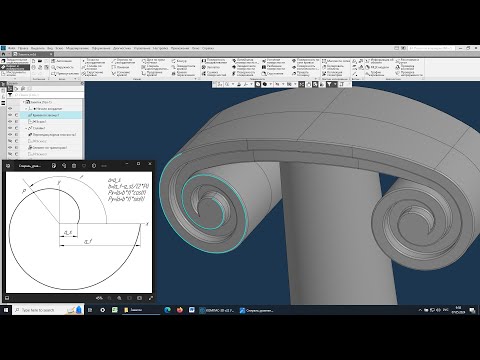Show the hidden Эскиз:3 item
This screenshot has width=480, height=360.
pos(10,154)
